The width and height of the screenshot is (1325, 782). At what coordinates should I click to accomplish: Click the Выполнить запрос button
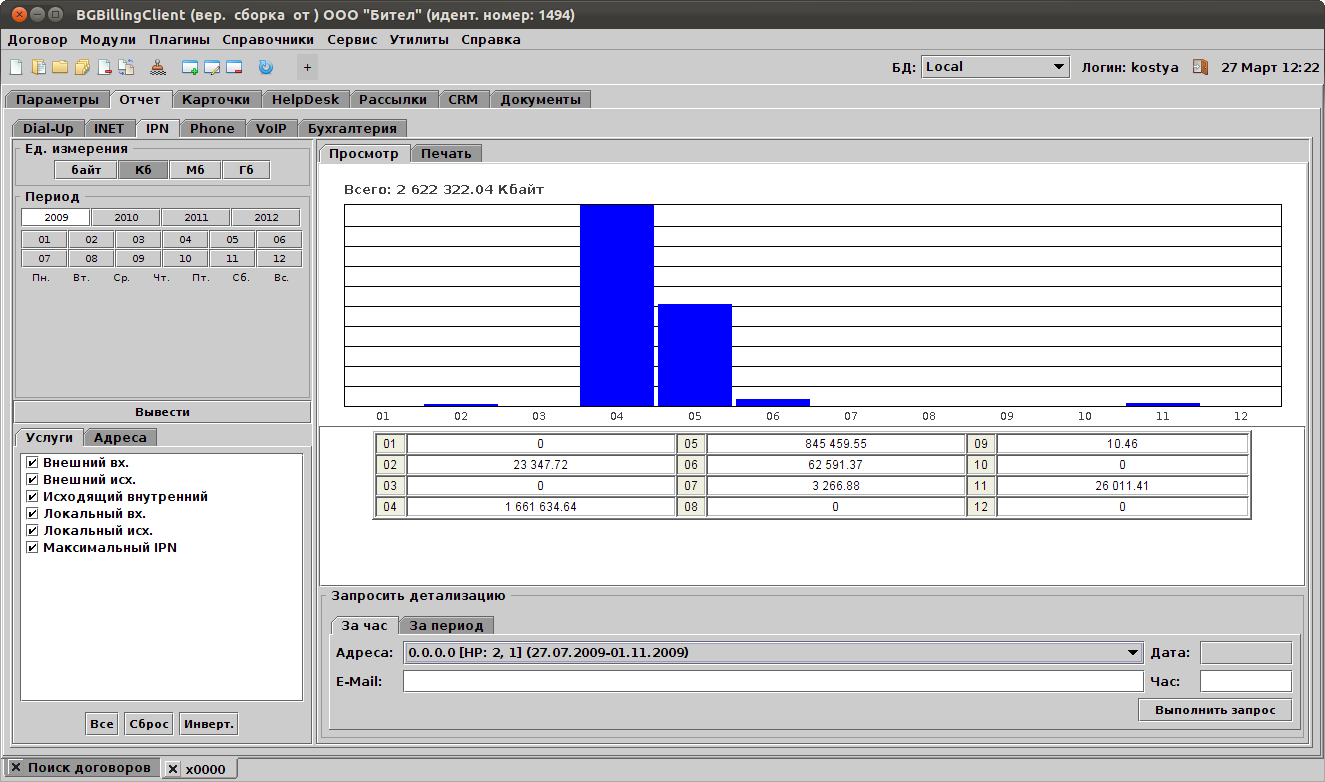tap(1214, 710)
